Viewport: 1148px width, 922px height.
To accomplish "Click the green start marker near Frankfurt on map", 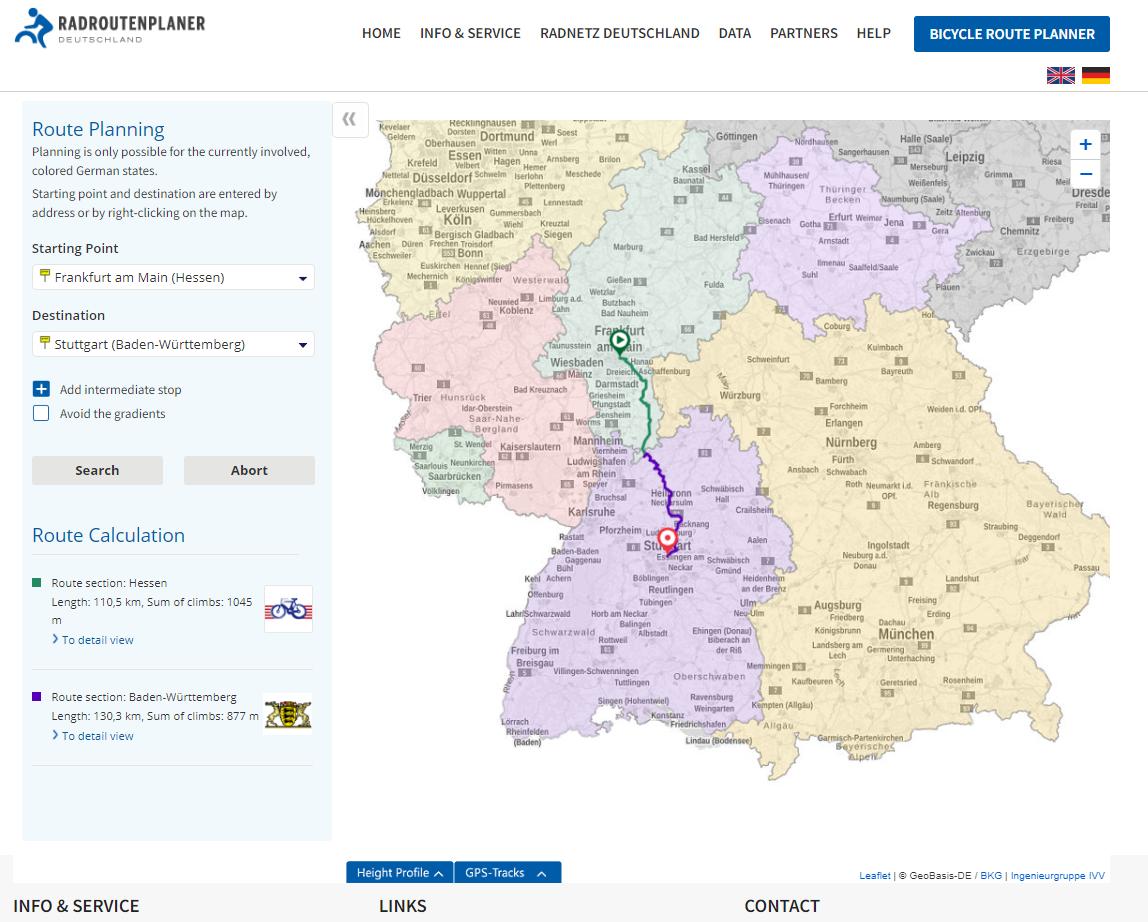I will pyautogui.click(x=619, y=341).
